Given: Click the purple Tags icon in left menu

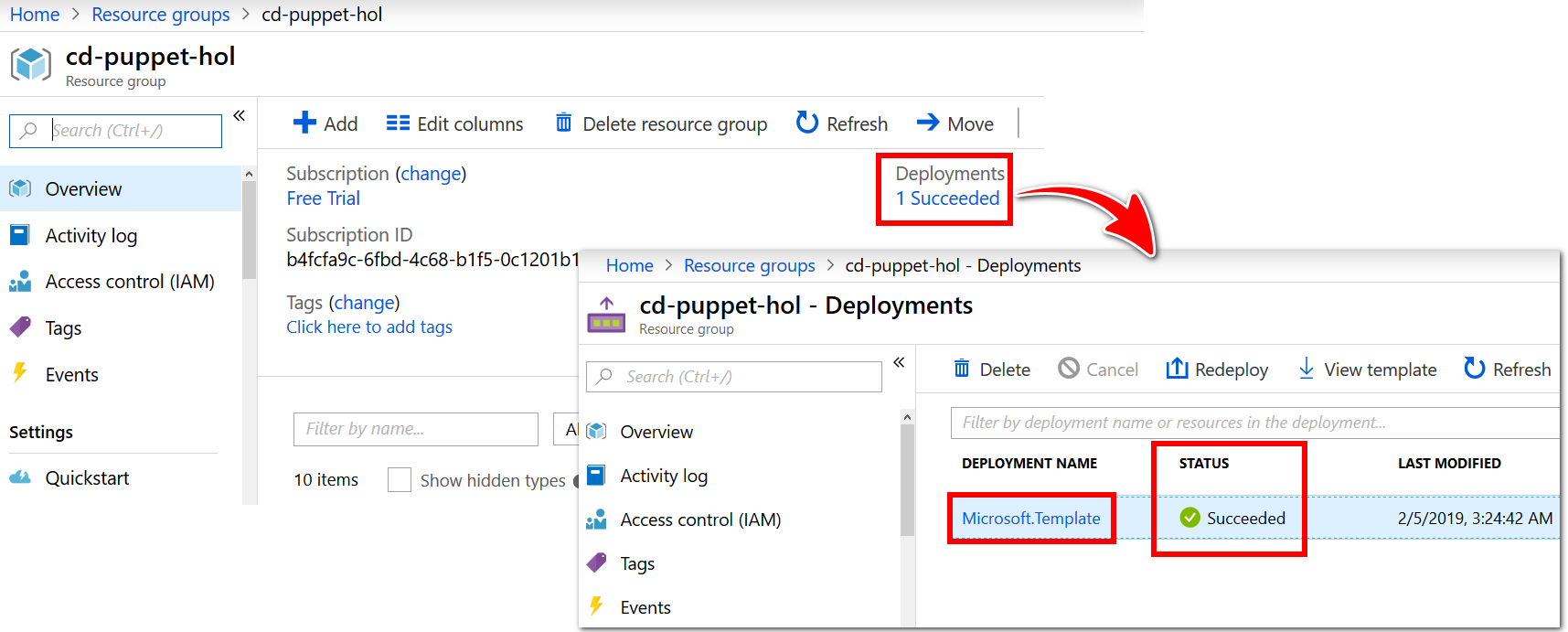Looking at the screenshot, I should (x=20, y=327).
